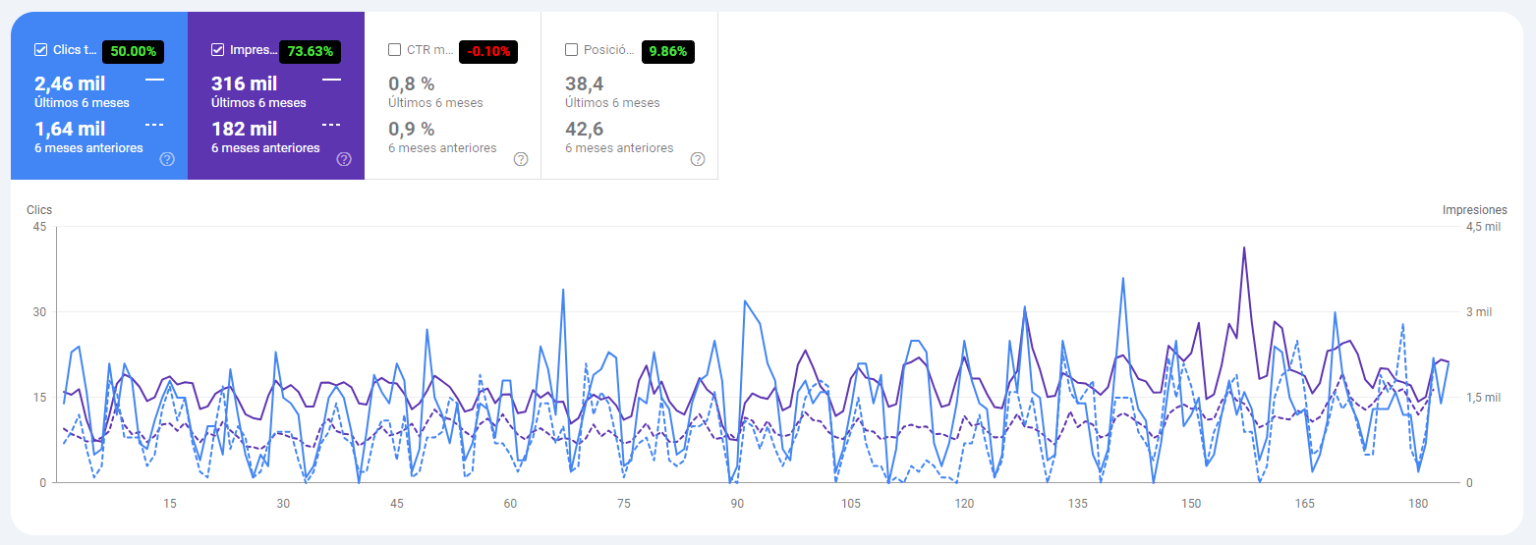Open the help icon in the Impresiones card
The width and height of the screenshot is (1536, 545).
[x=344, y=159]
